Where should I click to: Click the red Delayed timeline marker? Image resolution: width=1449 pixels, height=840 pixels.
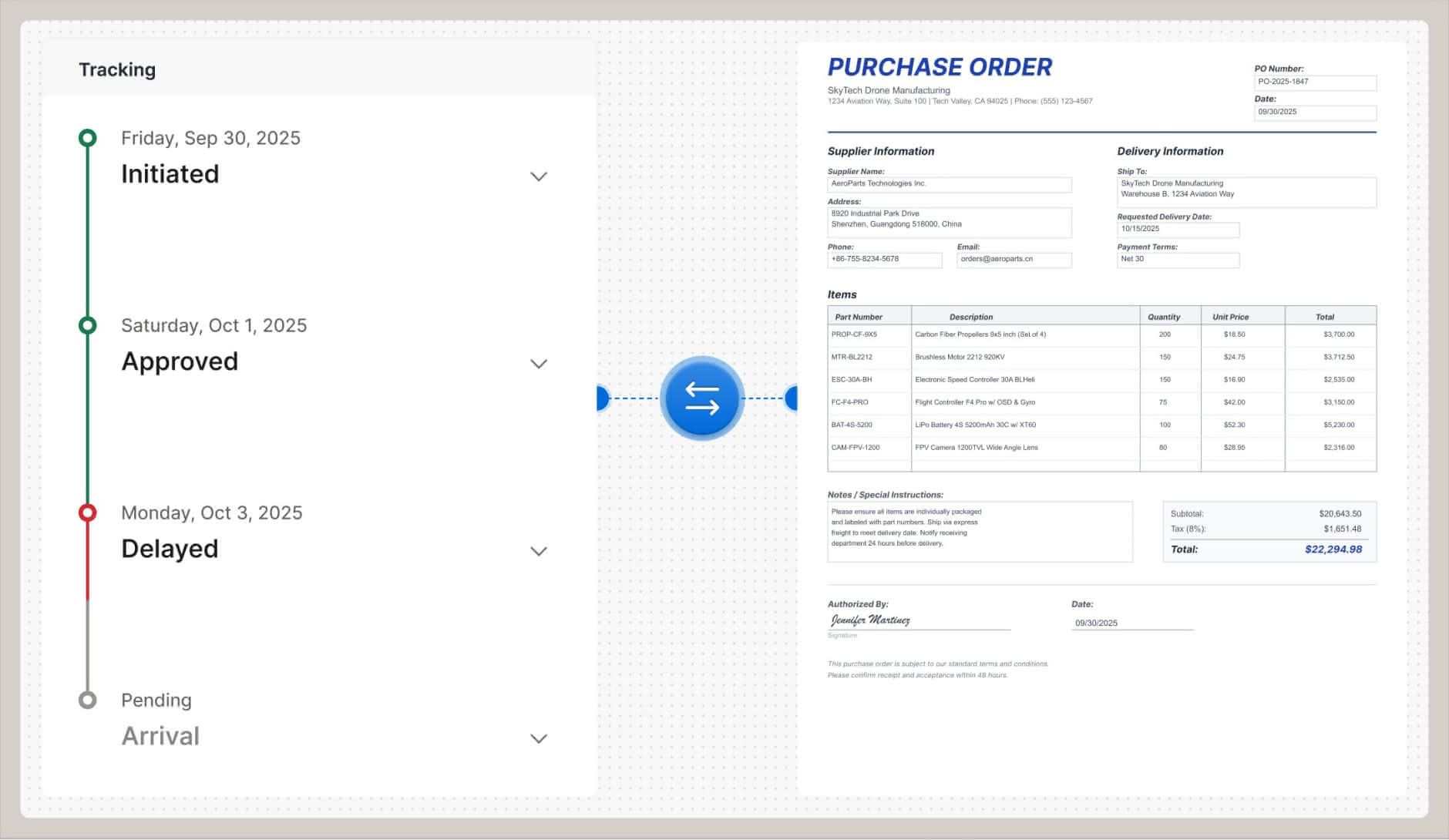pyautogui.click(x=88, y=512)
